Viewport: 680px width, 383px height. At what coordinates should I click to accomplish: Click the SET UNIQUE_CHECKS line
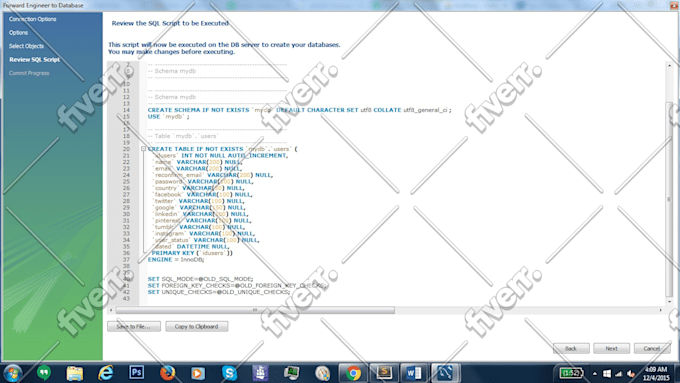tap(219, 292)
